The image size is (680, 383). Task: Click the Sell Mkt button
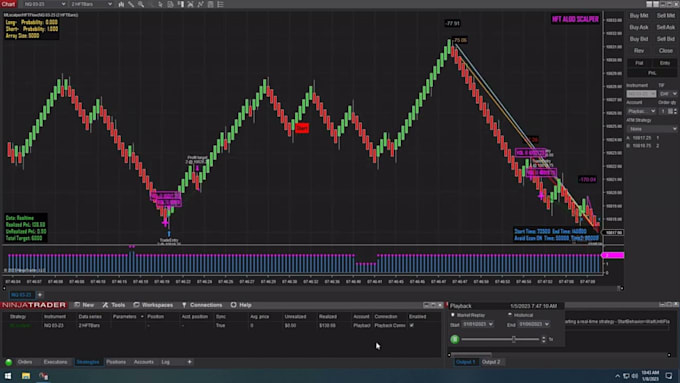[x=665, y=16]
